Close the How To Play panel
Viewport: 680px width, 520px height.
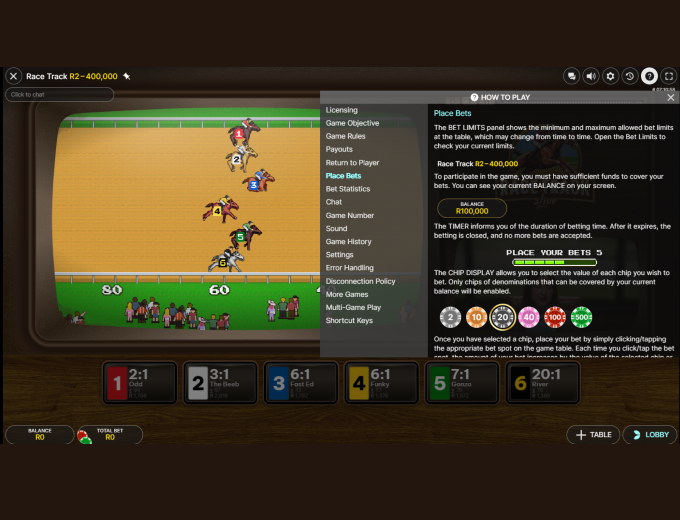[670, 97]
